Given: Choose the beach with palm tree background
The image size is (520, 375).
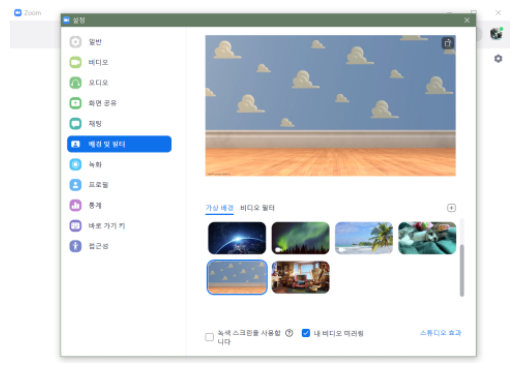Looking at the screenshot, I should pos(364,238).
